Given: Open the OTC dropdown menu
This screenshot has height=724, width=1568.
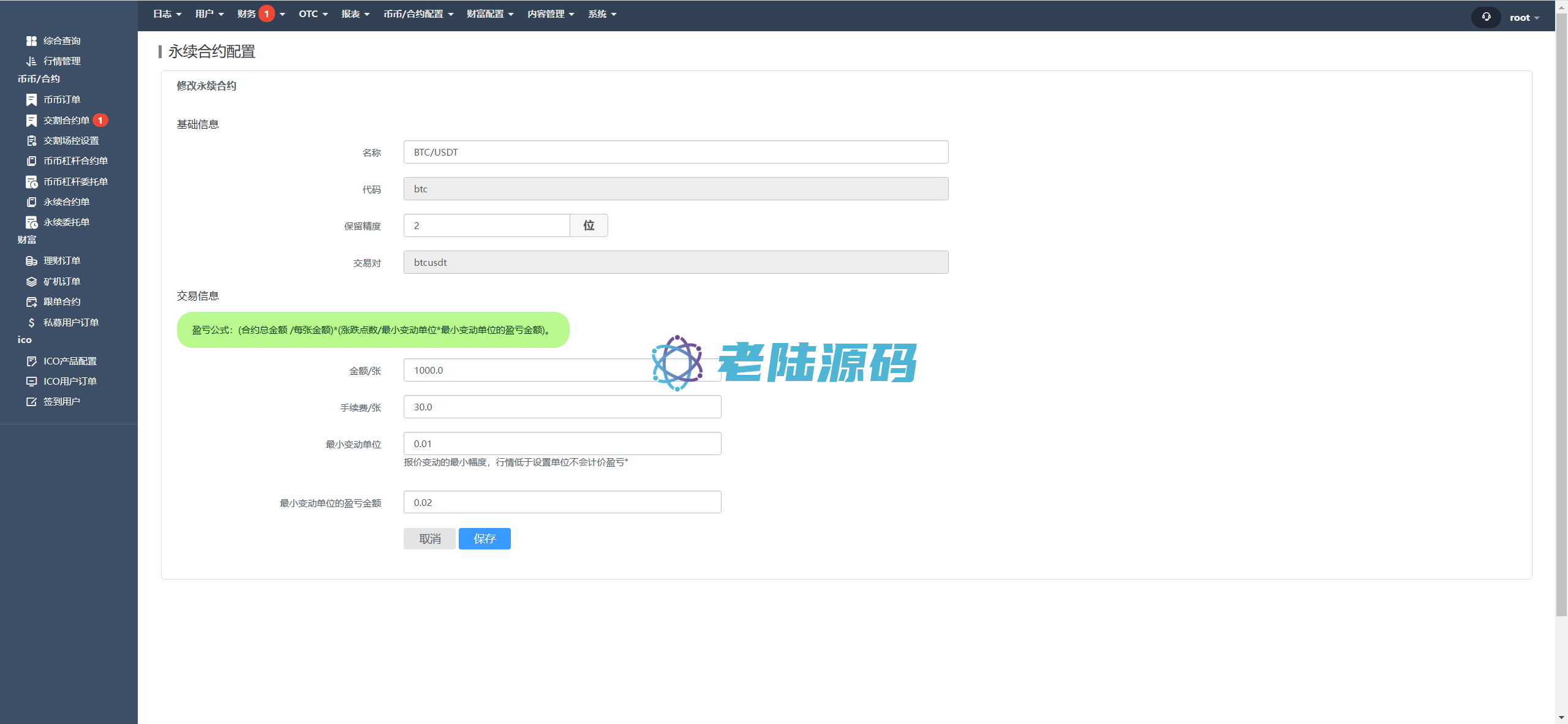Looking at the screenshot, I should click(x=314, y=14).
